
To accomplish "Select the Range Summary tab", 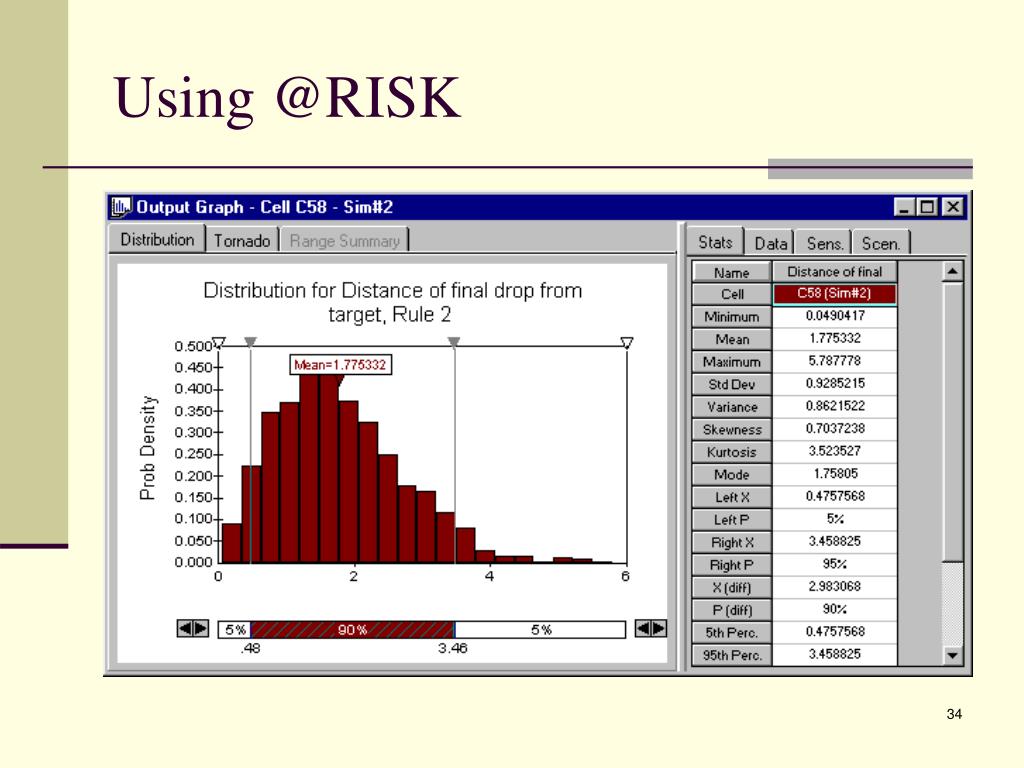I will coord(344,241).
